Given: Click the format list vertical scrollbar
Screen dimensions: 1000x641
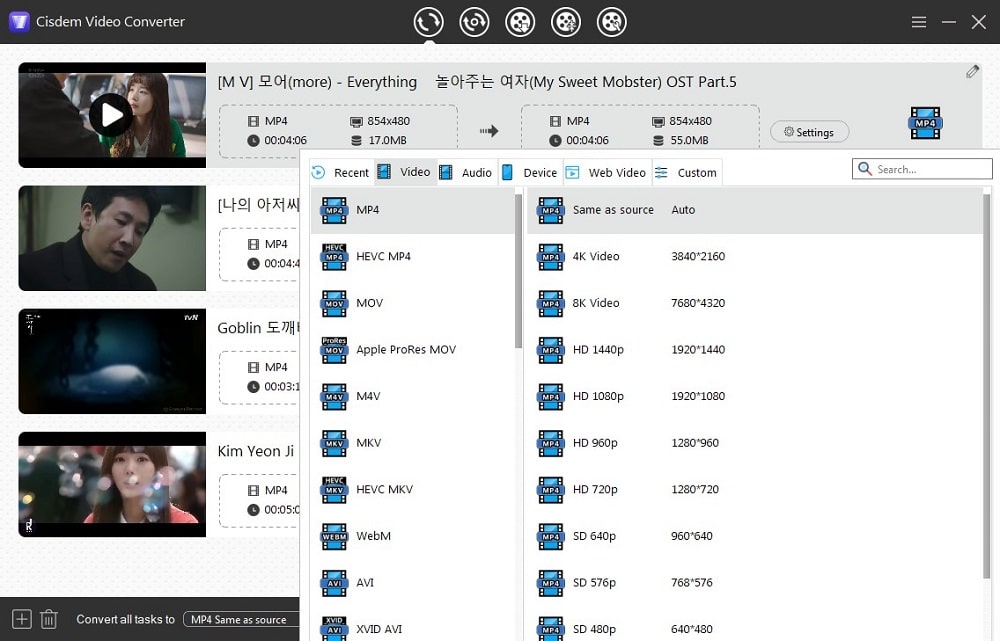Looking at the screenshot, I should click(x=518, y=270).
